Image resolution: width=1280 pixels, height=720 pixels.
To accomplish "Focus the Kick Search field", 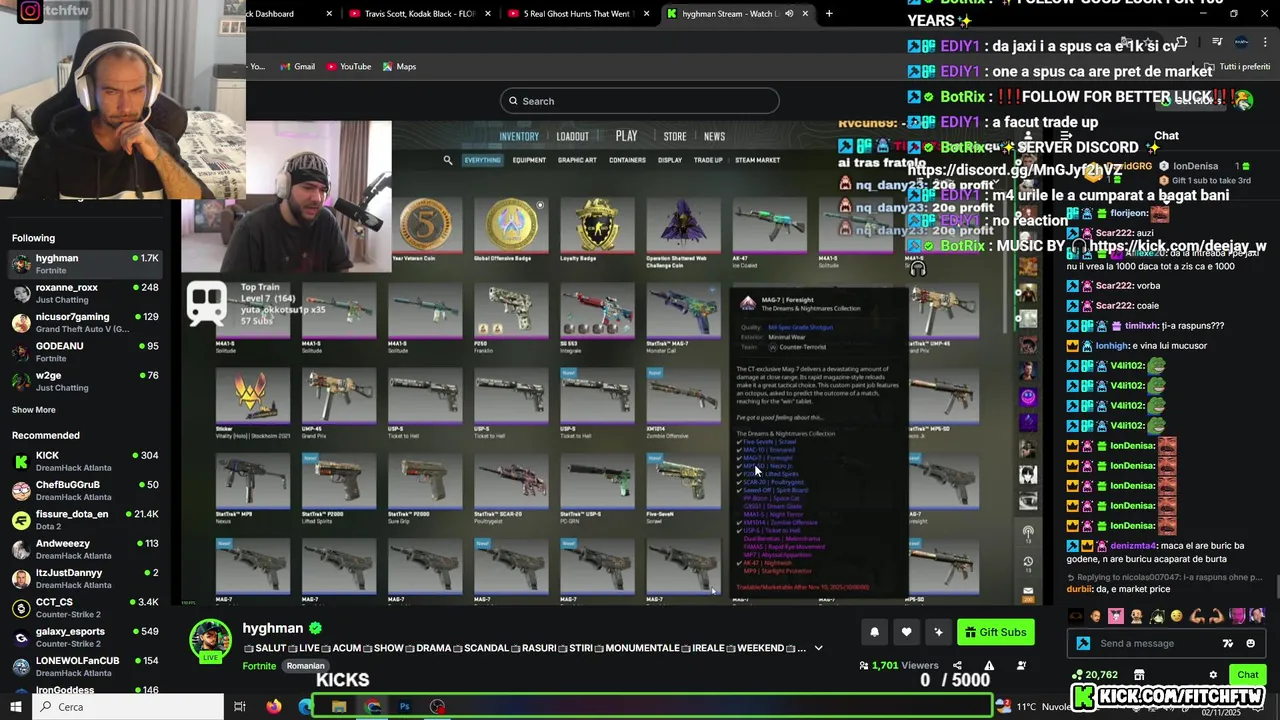I will click(x=640, y=101).
